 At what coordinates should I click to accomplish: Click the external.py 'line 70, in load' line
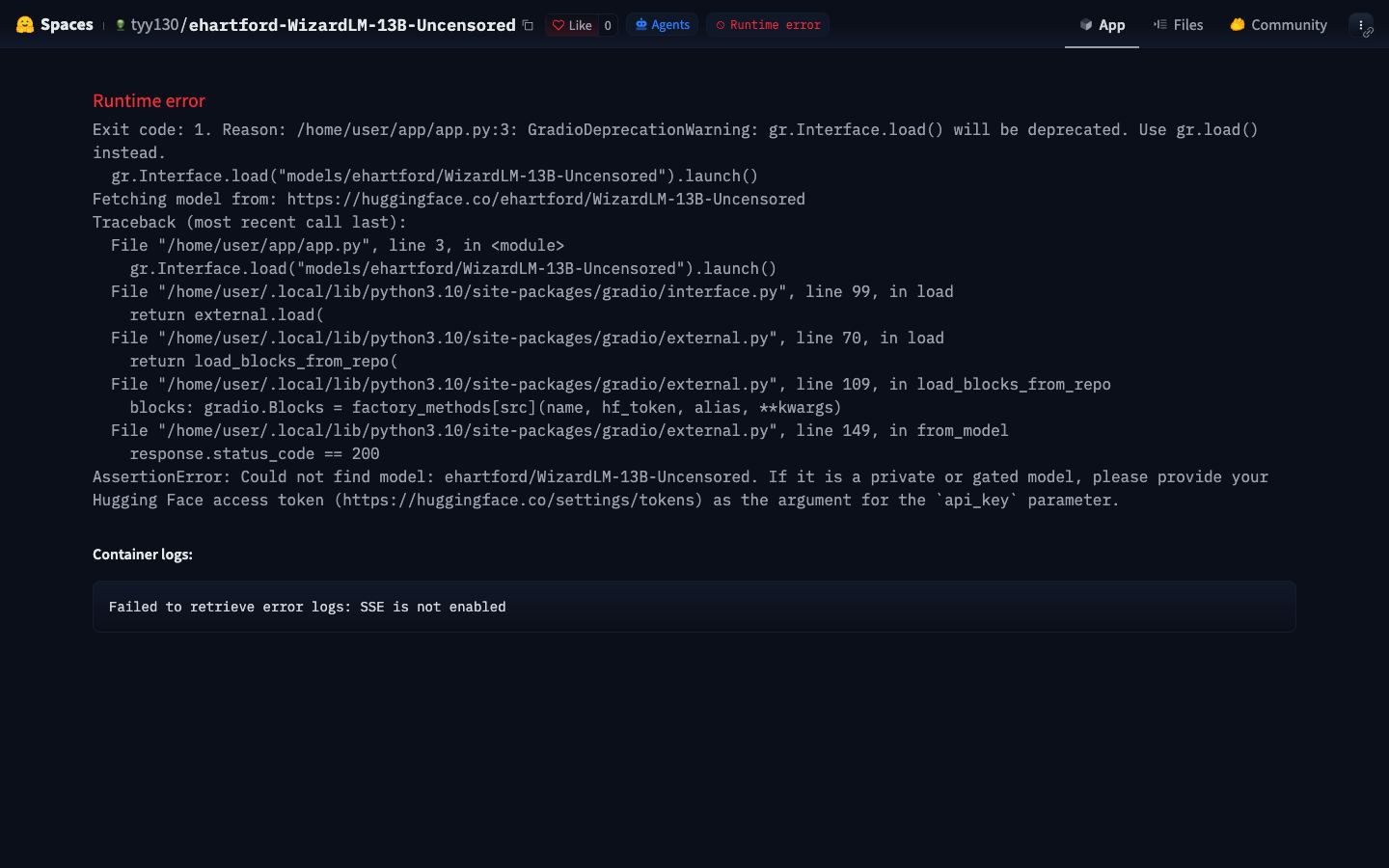click(528, 338)
